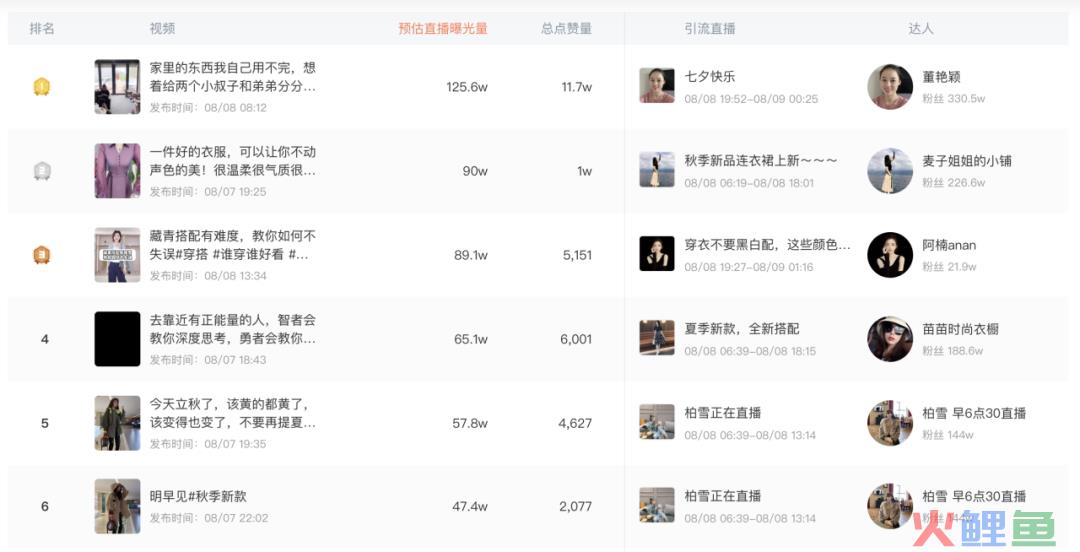Open the black video thumbnail in rank 4

[117, 339]
